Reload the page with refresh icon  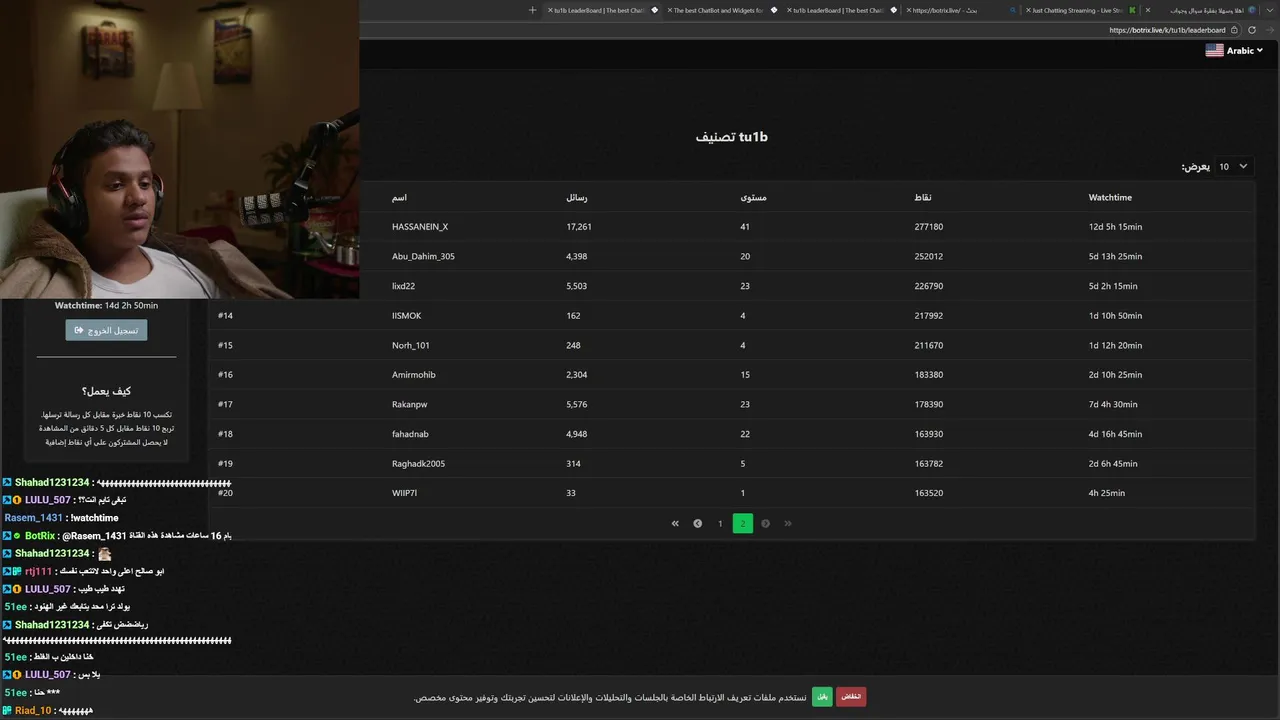coord(1252,30)
